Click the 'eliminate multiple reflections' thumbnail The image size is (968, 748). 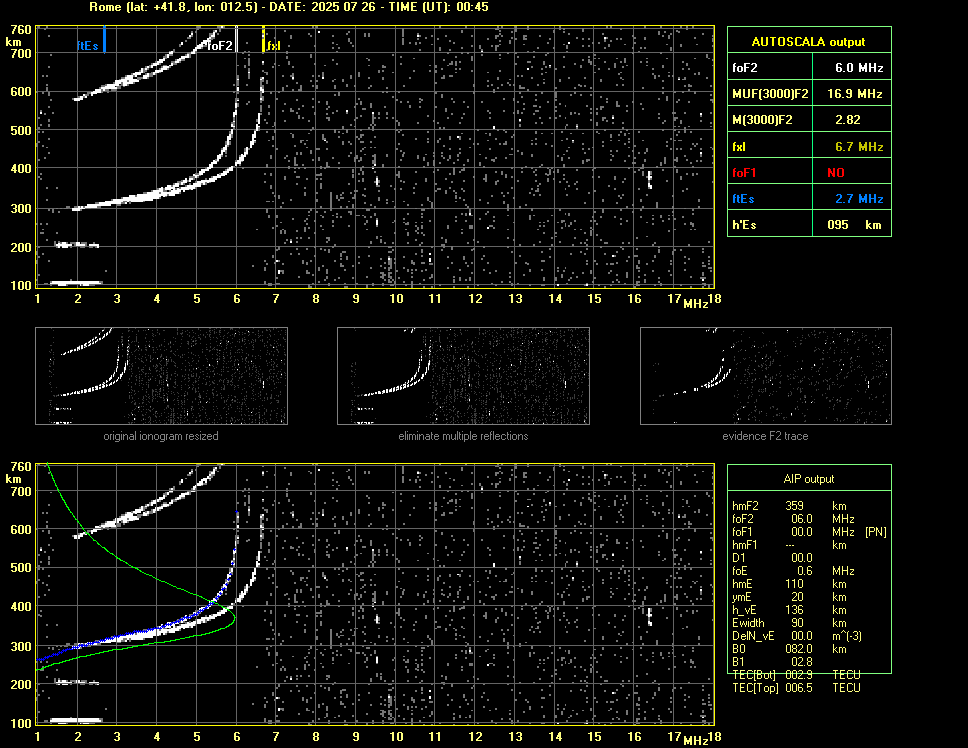(463, 376)
